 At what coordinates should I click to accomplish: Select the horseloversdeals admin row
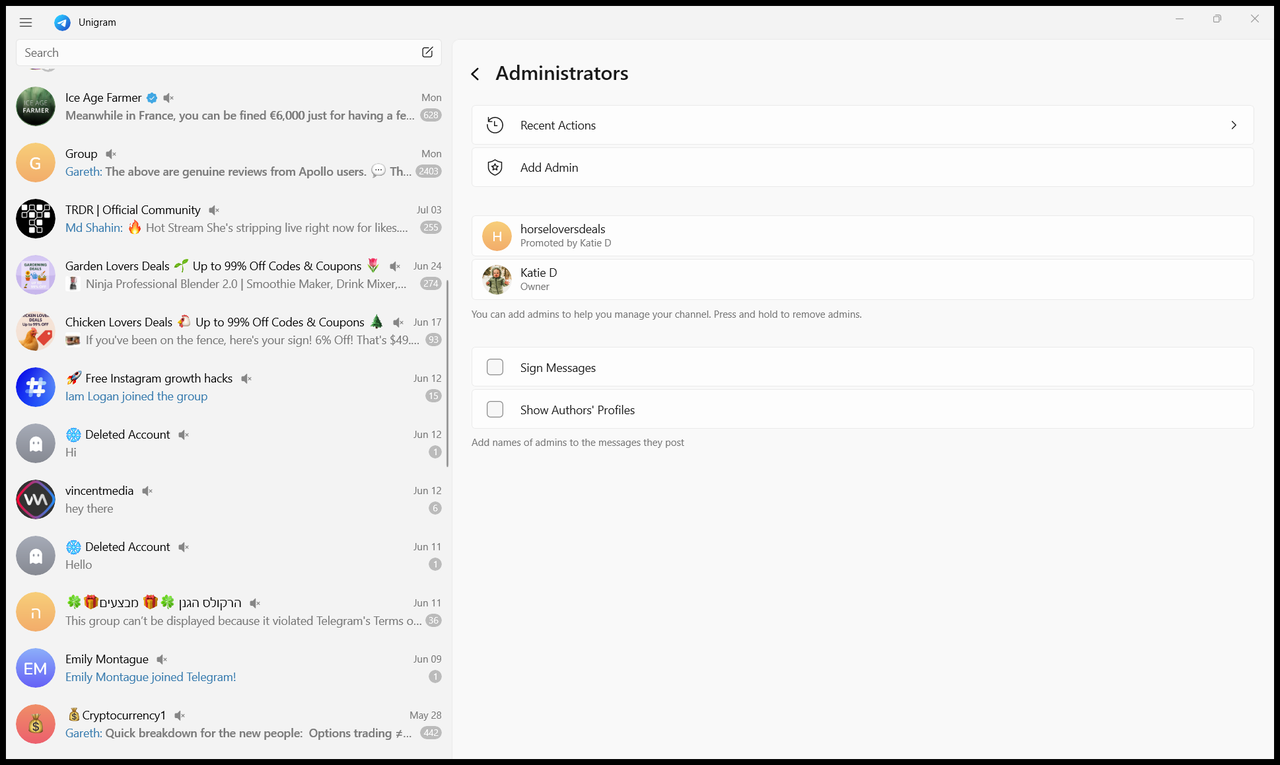862,236
